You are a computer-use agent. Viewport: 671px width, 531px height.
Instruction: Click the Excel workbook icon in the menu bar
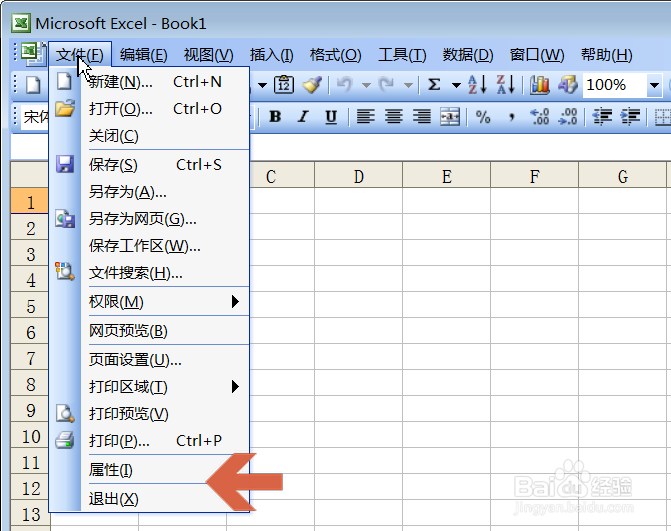(34, 53)
